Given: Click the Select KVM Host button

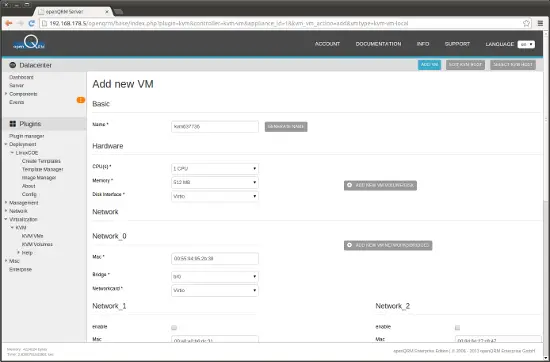Looking at the screenshot, I should pos(513,65).
